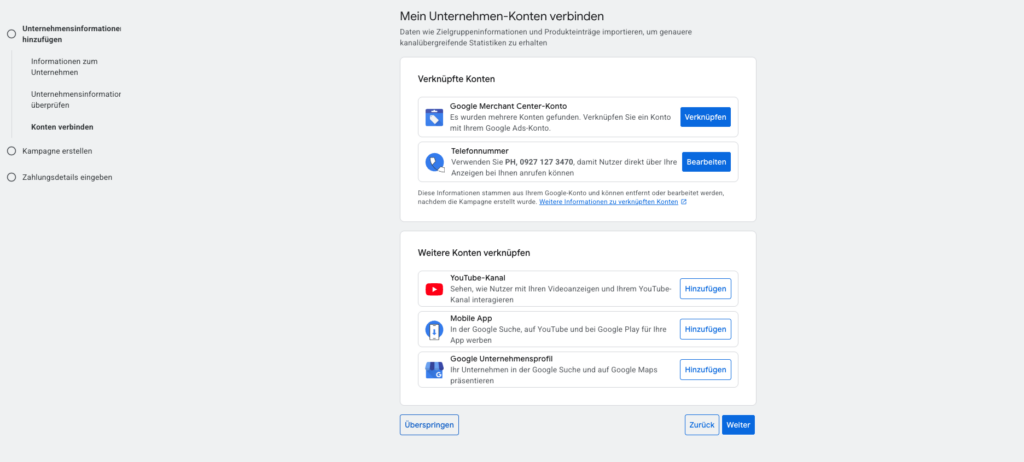Image resolution: width=1024 pixels, height=462 pixels.
Task: Select the Kampagne erstellen step circle
Action: [11, 151]
